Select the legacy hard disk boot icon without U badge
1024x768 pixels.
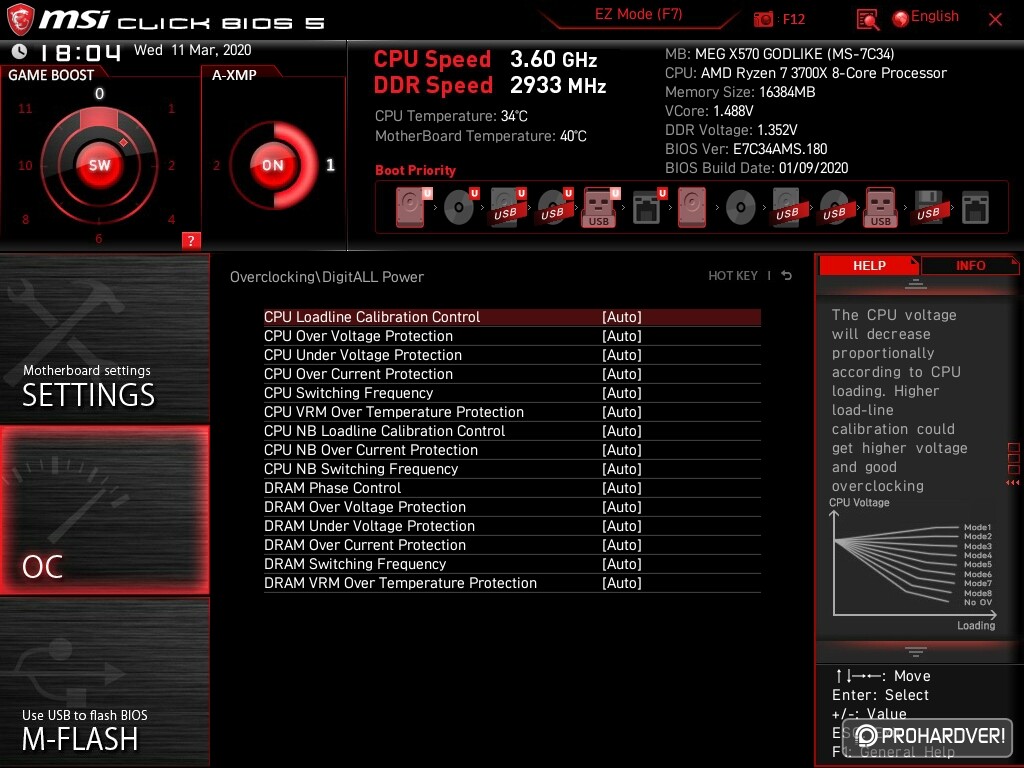click(x=692, y=208)
